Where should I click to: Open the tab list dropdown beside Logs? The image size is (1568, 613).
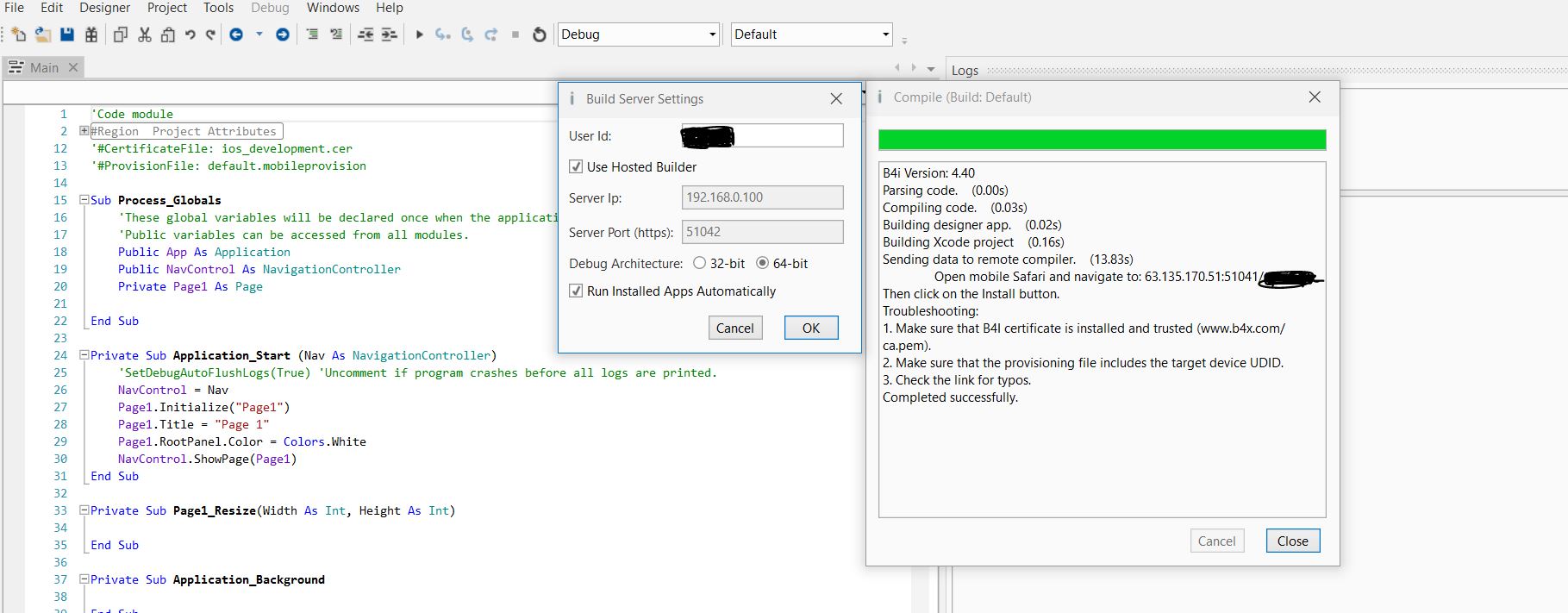tap(931, 68)
